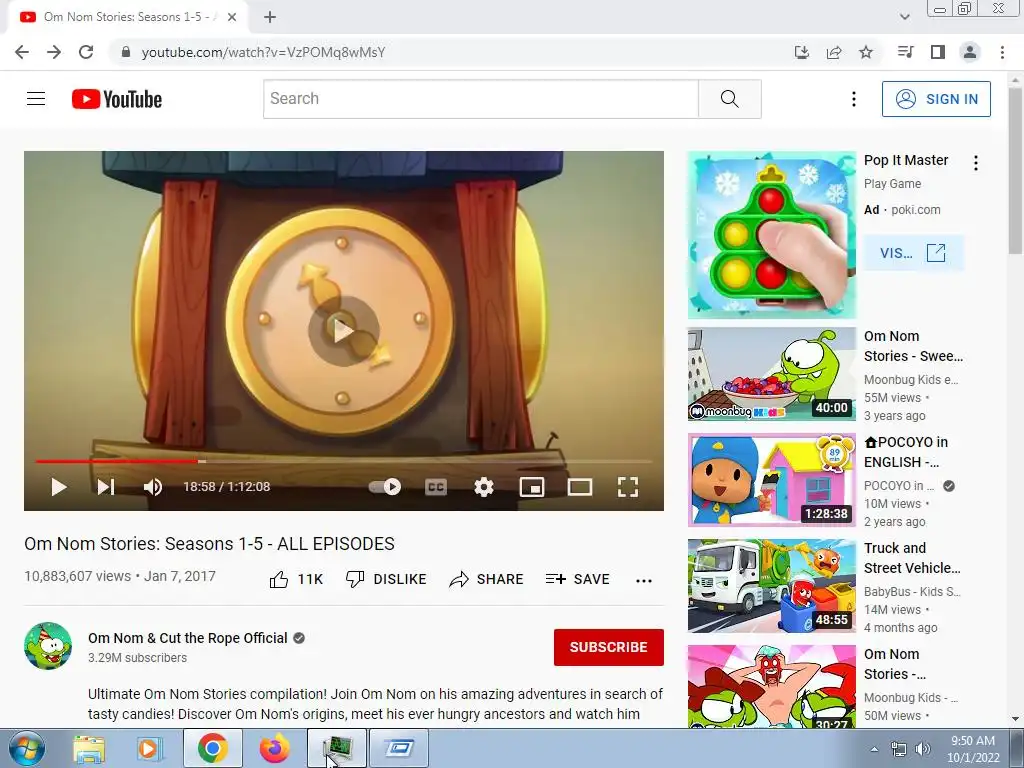Like the video with thumbs up
The height and width of the screenshot is (768, 1024).
[296, 579]
